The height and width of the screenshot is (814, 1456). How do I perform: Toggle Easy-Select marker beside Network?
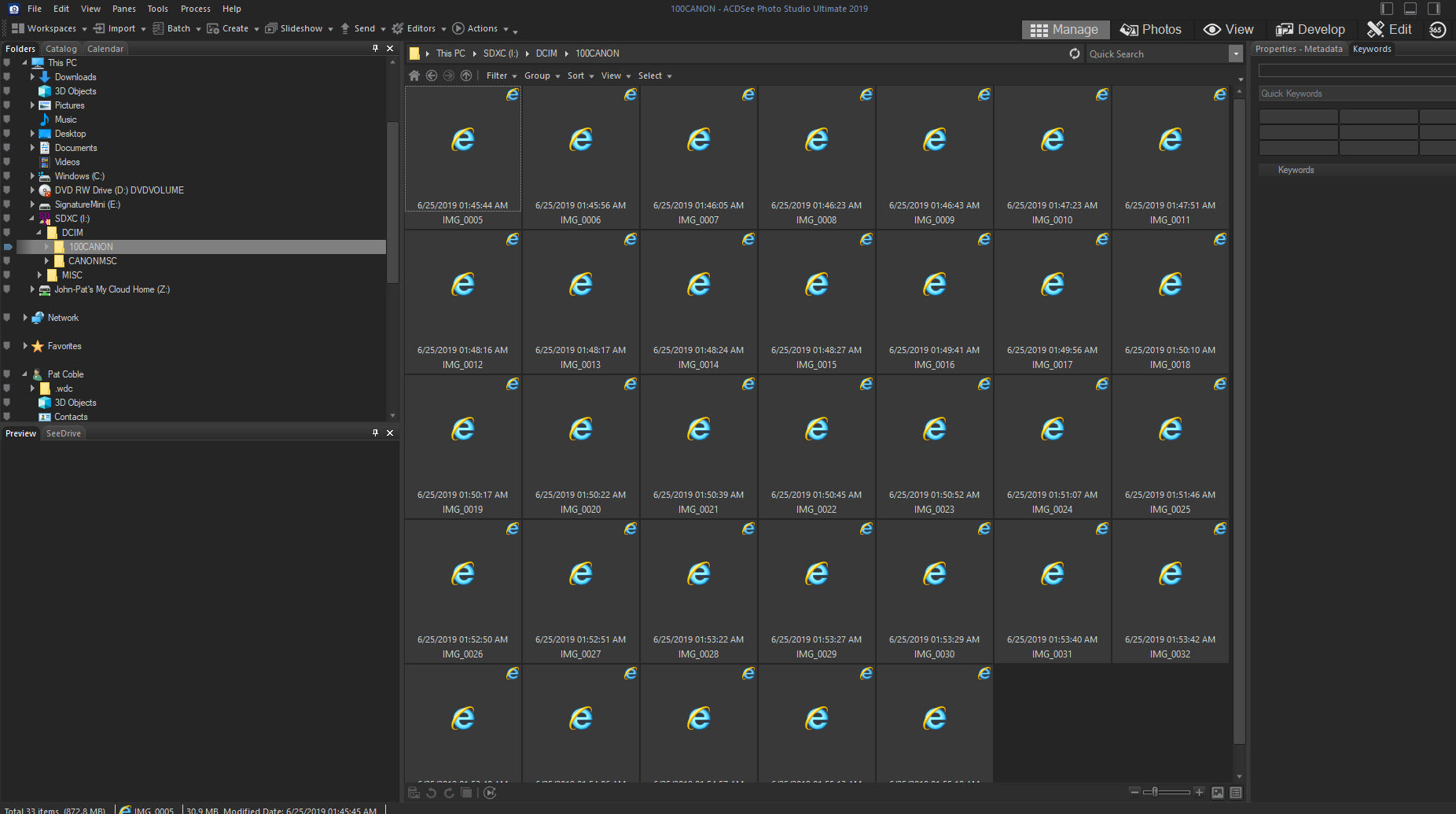click(x=7, y=318)
